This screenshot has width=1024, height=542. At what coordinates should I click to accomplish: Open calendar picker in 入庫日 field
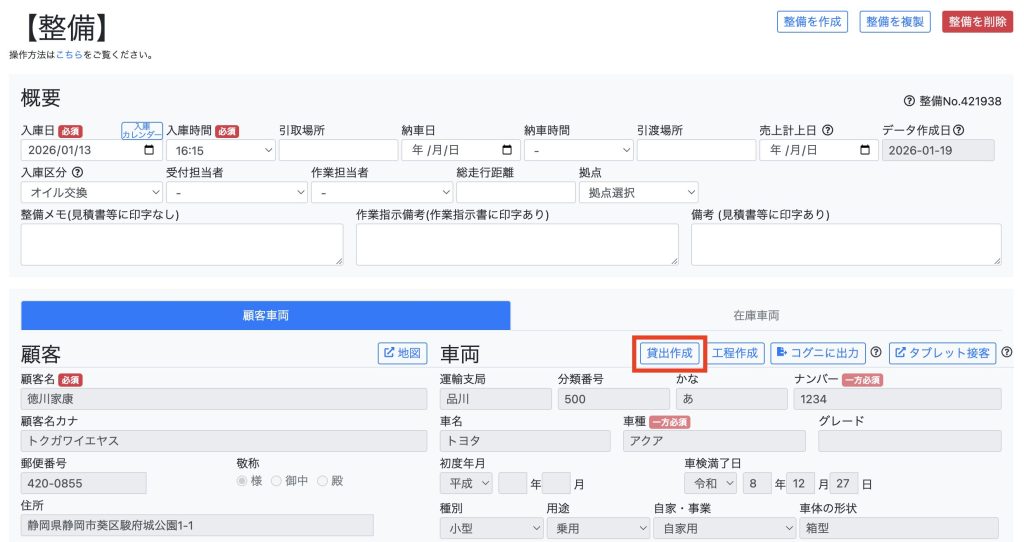(150, 150)
